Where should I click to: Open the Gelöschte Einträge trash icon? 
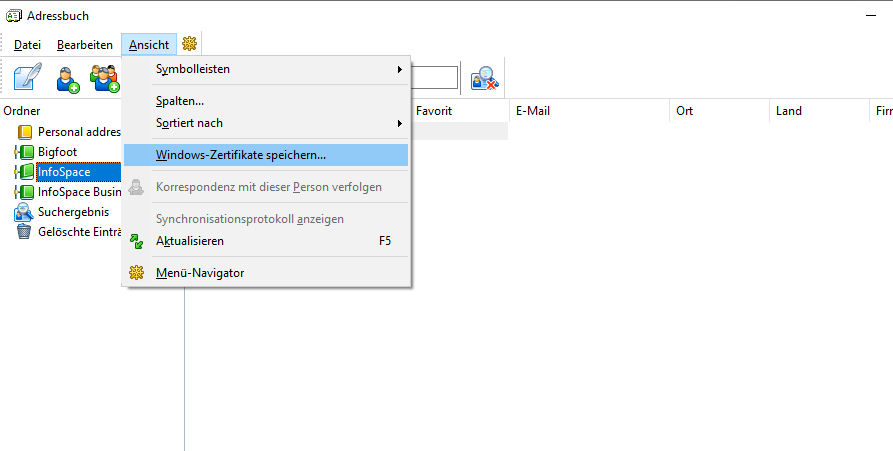point(24,231)
